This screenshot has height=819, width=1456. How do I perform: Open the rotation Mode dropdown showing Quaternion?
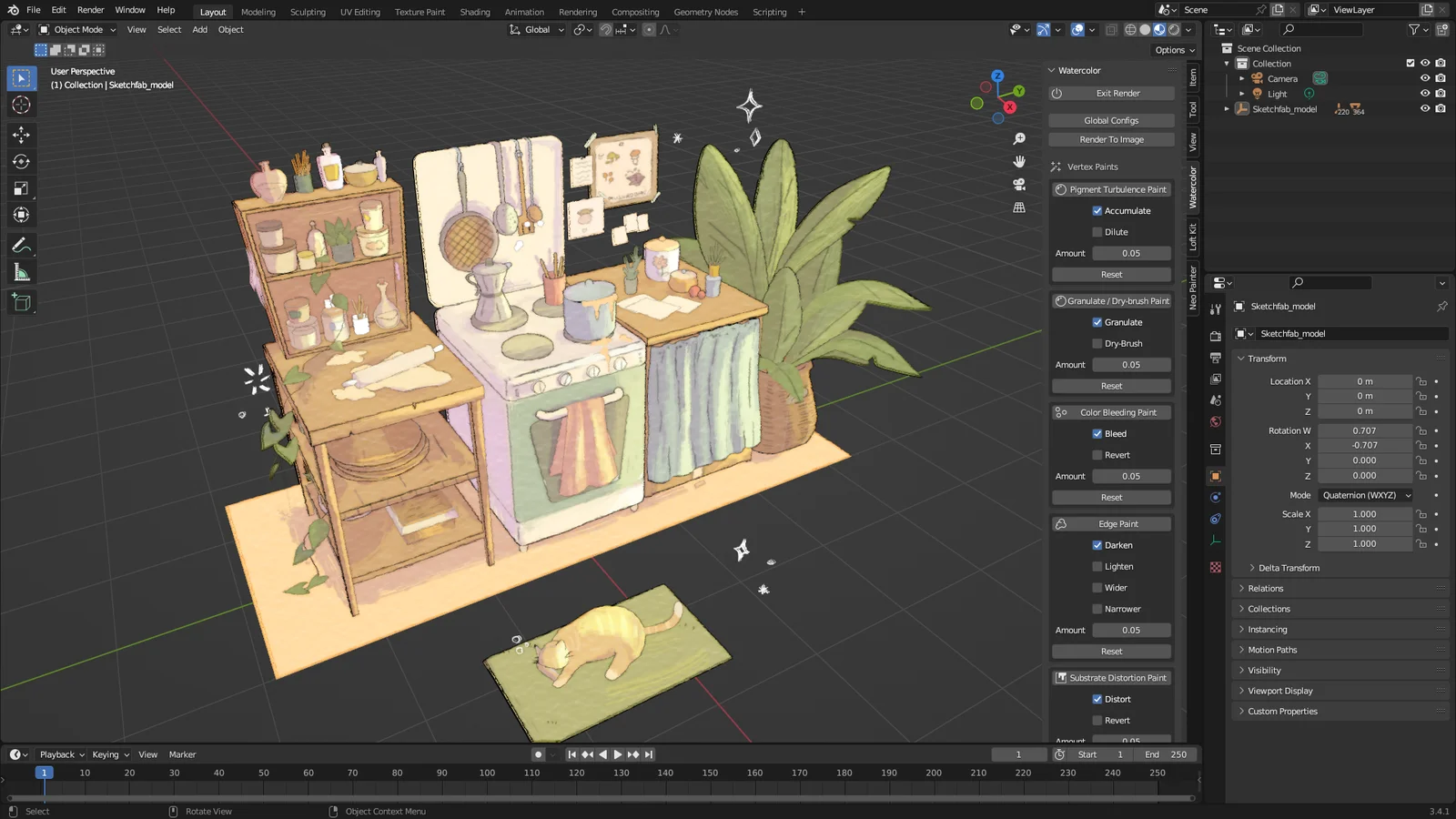[1365, 495]
